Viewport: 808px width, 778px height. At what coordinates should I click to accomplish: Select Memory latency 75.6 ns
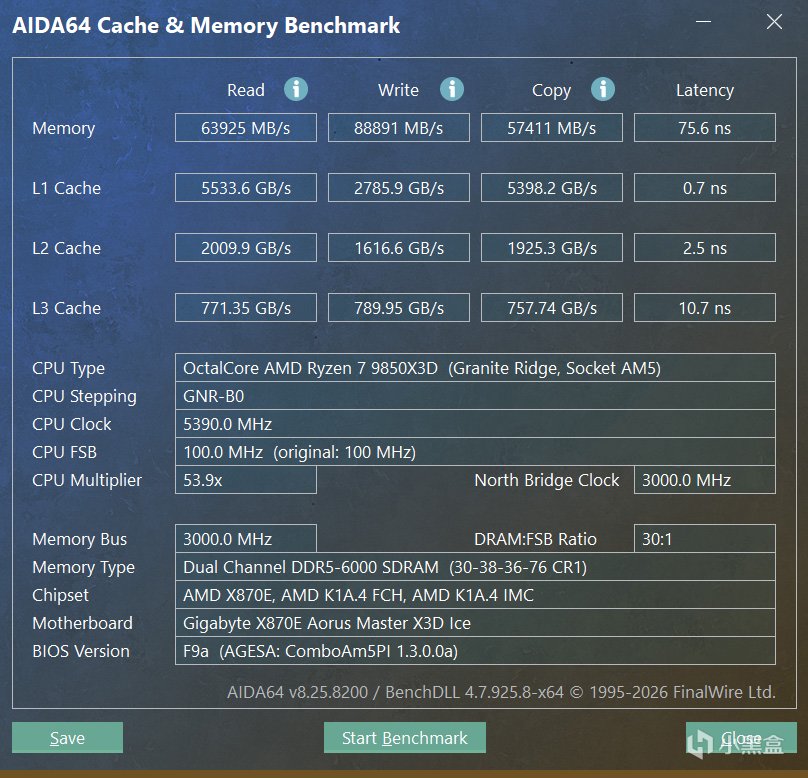coord(705,127)
